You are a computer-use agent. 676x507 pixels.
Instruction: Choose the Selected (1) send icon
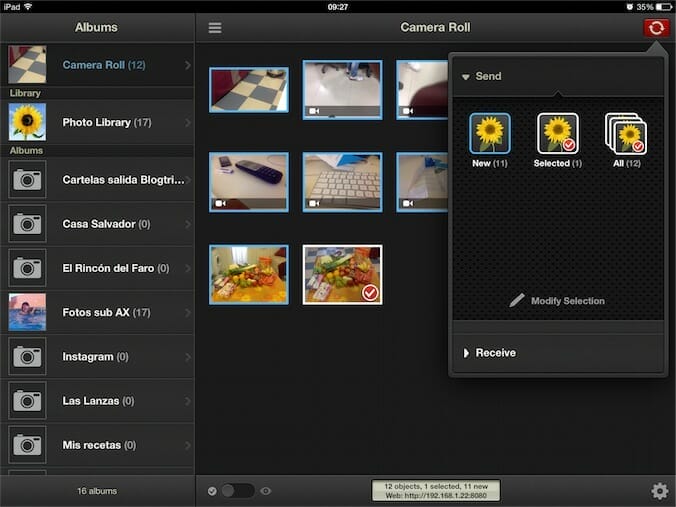(x=558, y=134)
